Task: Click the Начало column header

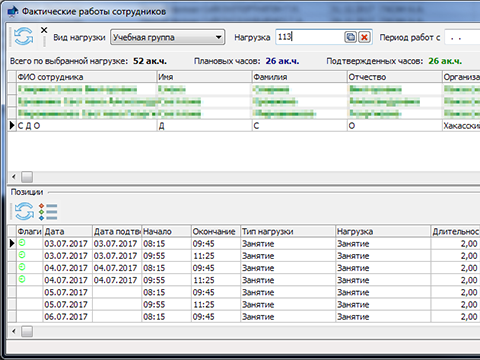Action: 166,231
